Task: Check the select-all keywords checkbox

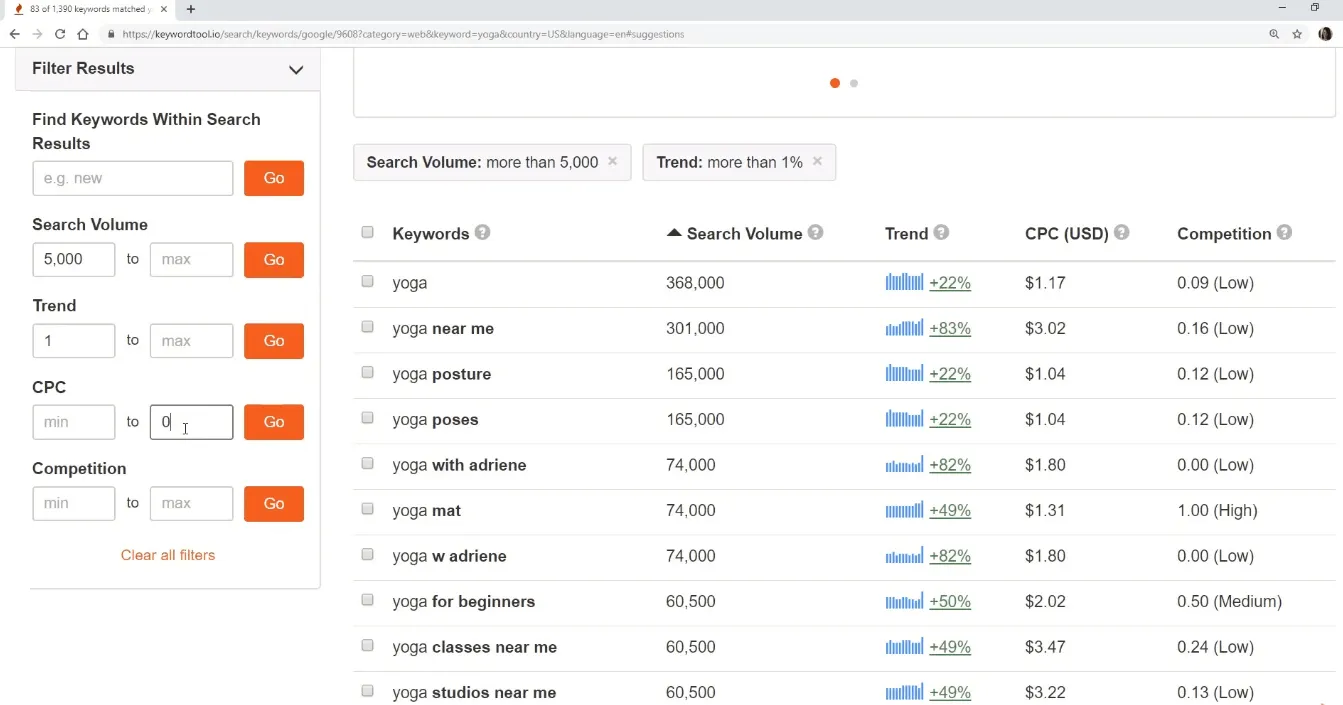Action: [x=367, y=232]
